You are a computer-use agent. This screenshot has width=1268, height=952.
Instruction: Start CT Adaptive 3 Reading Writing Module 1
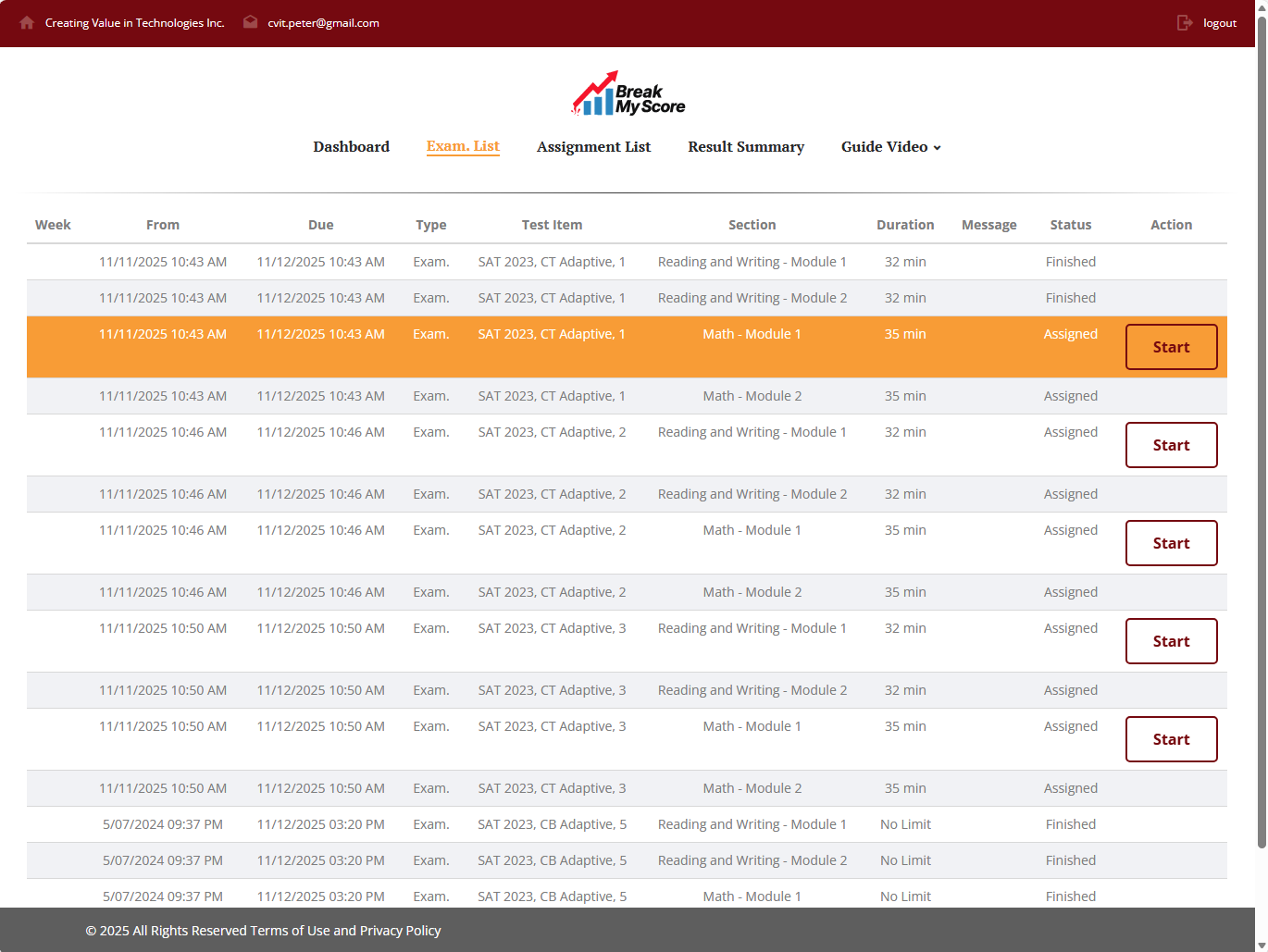pos(1171,641)
